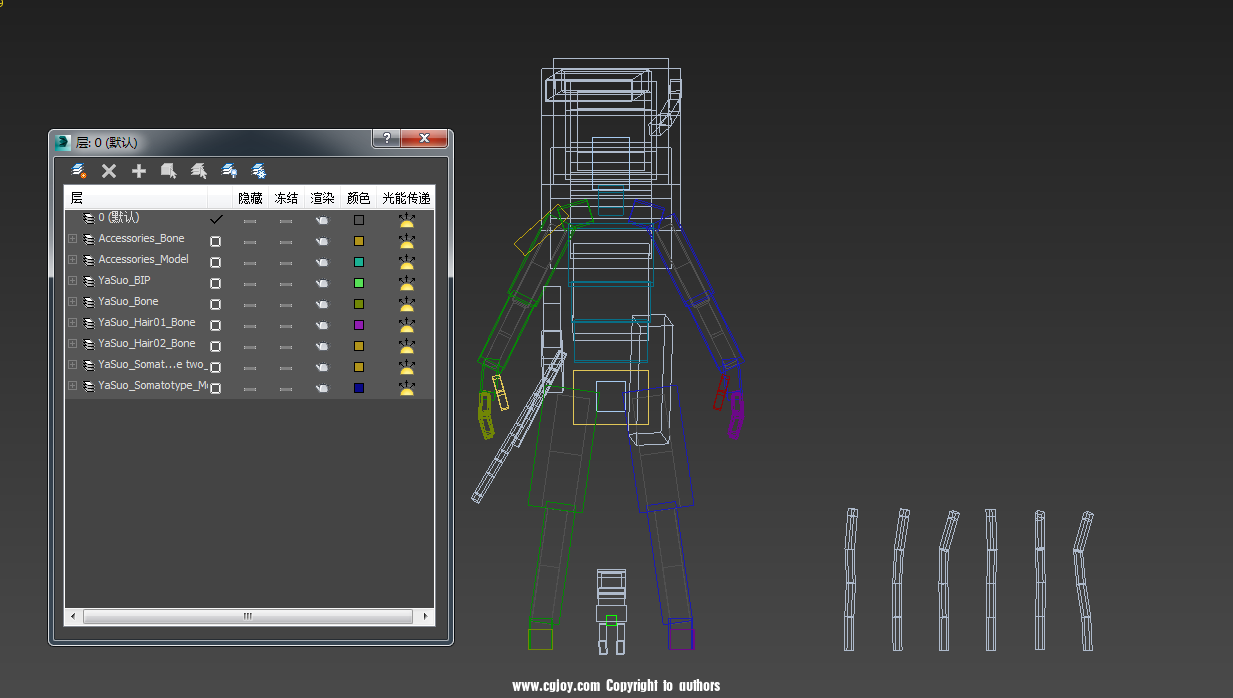Viewport: 1233px width, 698px height.
Task: Click the horizontal scrollbar right arrow
Action: click(x=427, y=616)
